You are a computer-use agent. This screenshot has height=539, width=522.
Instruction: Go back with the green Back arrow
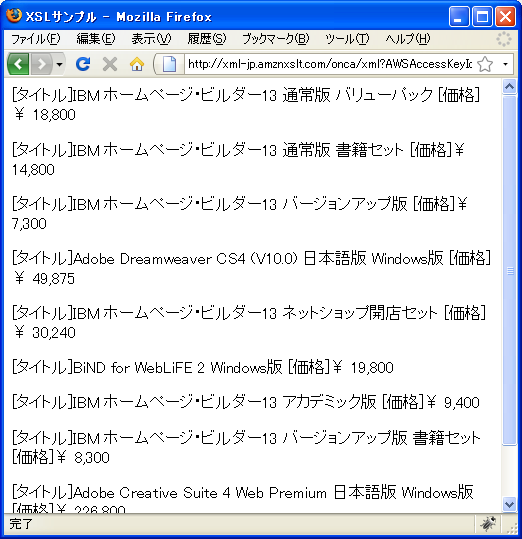(x=18, y=64)
